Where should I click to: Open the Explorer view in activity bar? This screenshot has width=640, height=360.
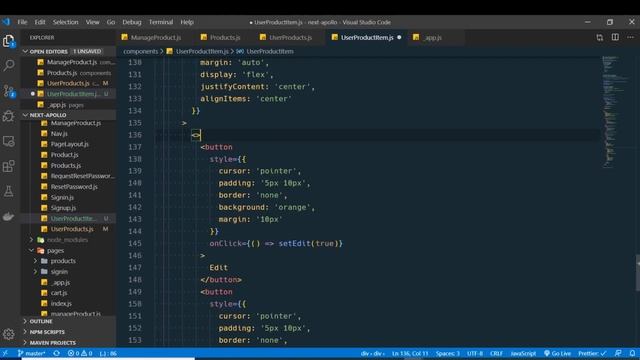(x=9, y=41)
